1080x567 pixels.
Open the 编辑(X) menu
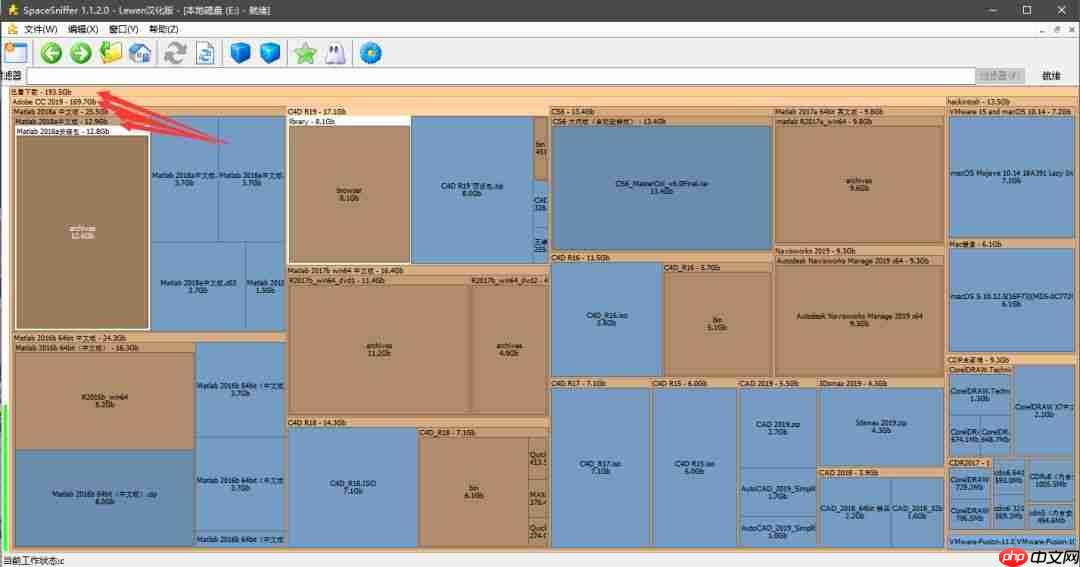[x=83, y=29]
